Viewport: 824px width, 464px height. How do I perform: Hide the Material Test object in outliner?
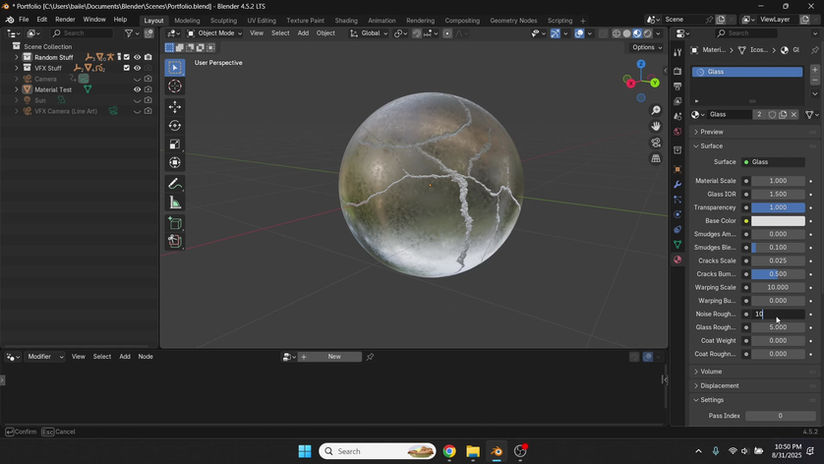pyautogui.click(x=137, y=90)
